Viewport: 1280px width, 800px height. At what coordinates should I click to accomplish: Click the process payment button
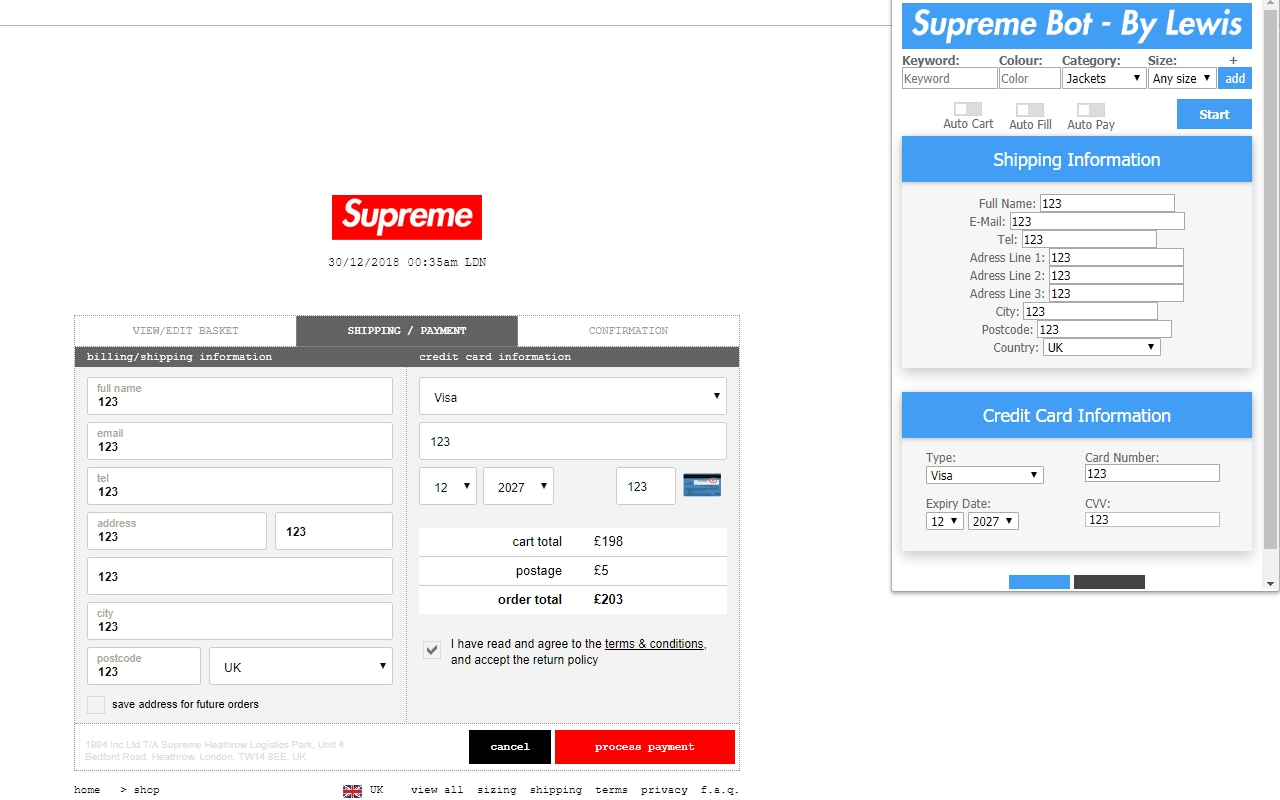pyautogui.click(x=645, y=747)
